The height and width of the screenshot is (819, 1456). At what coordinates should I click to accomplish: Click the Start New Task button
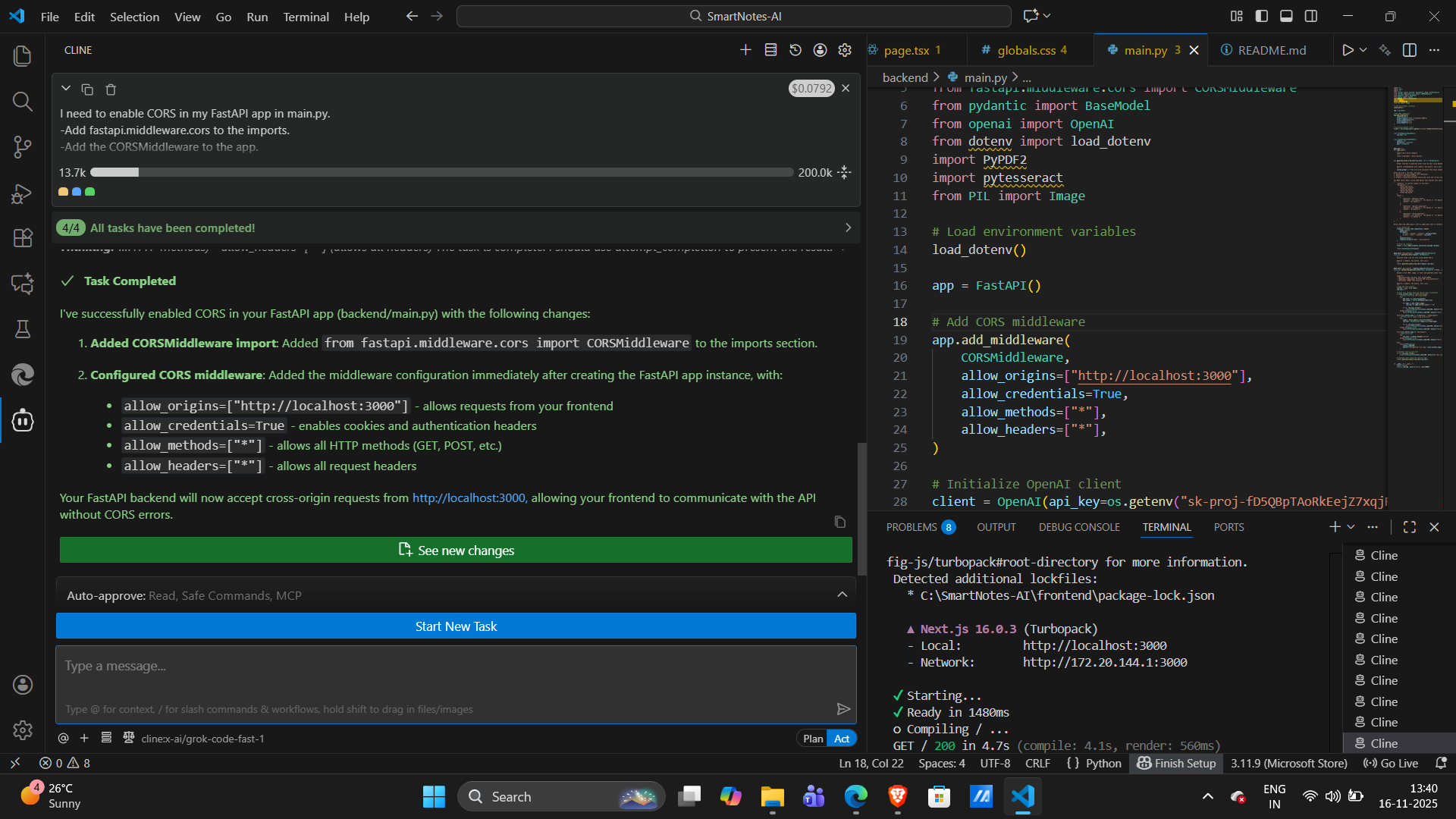(x=456, y=626)
